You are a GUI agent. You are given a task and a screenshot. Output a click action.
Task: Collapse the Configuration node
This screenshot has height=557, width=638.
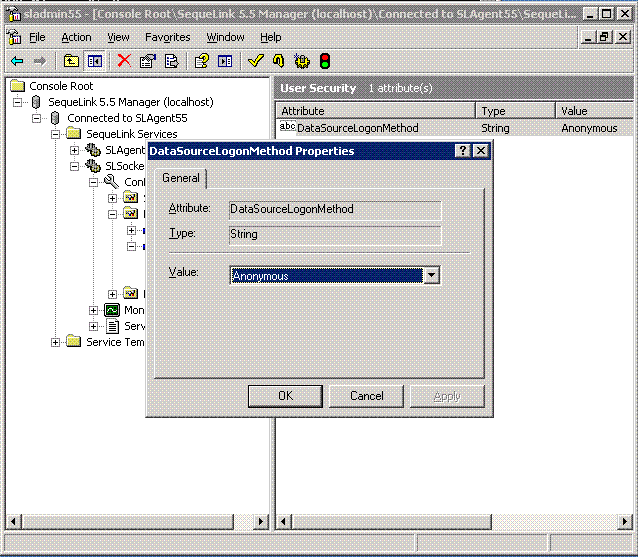[94, 182]
